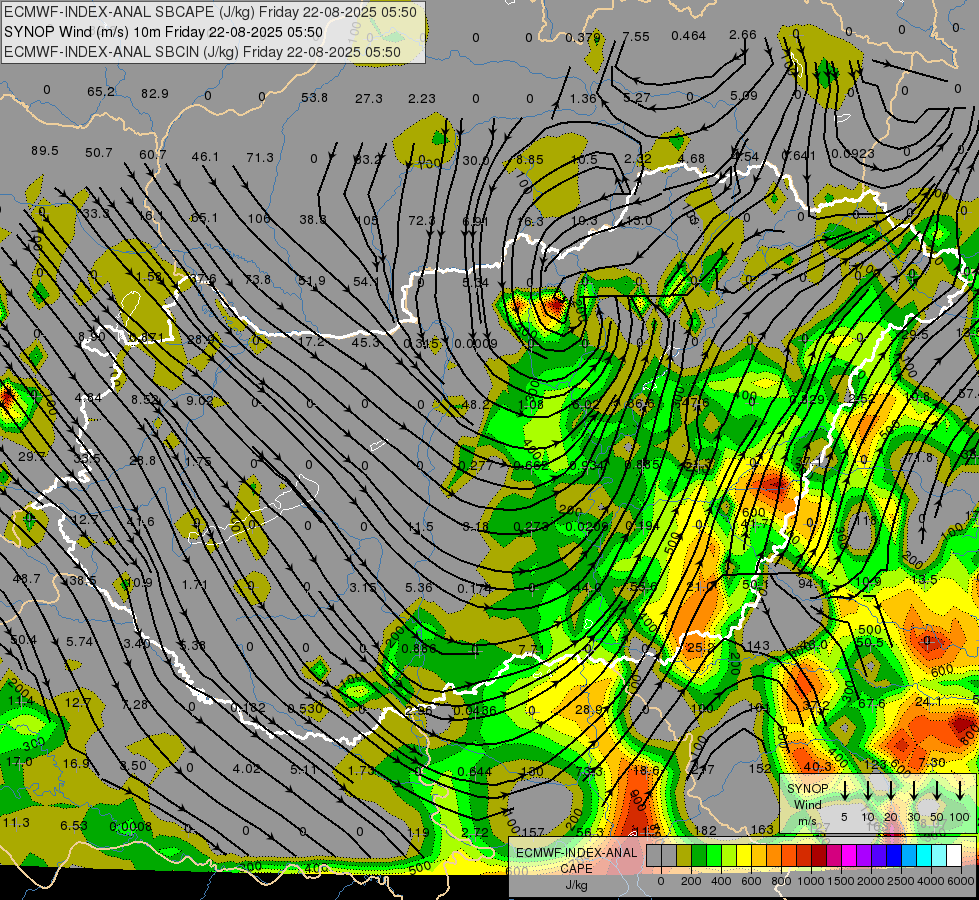
Task: Click the map value 143
Action: 758,646
